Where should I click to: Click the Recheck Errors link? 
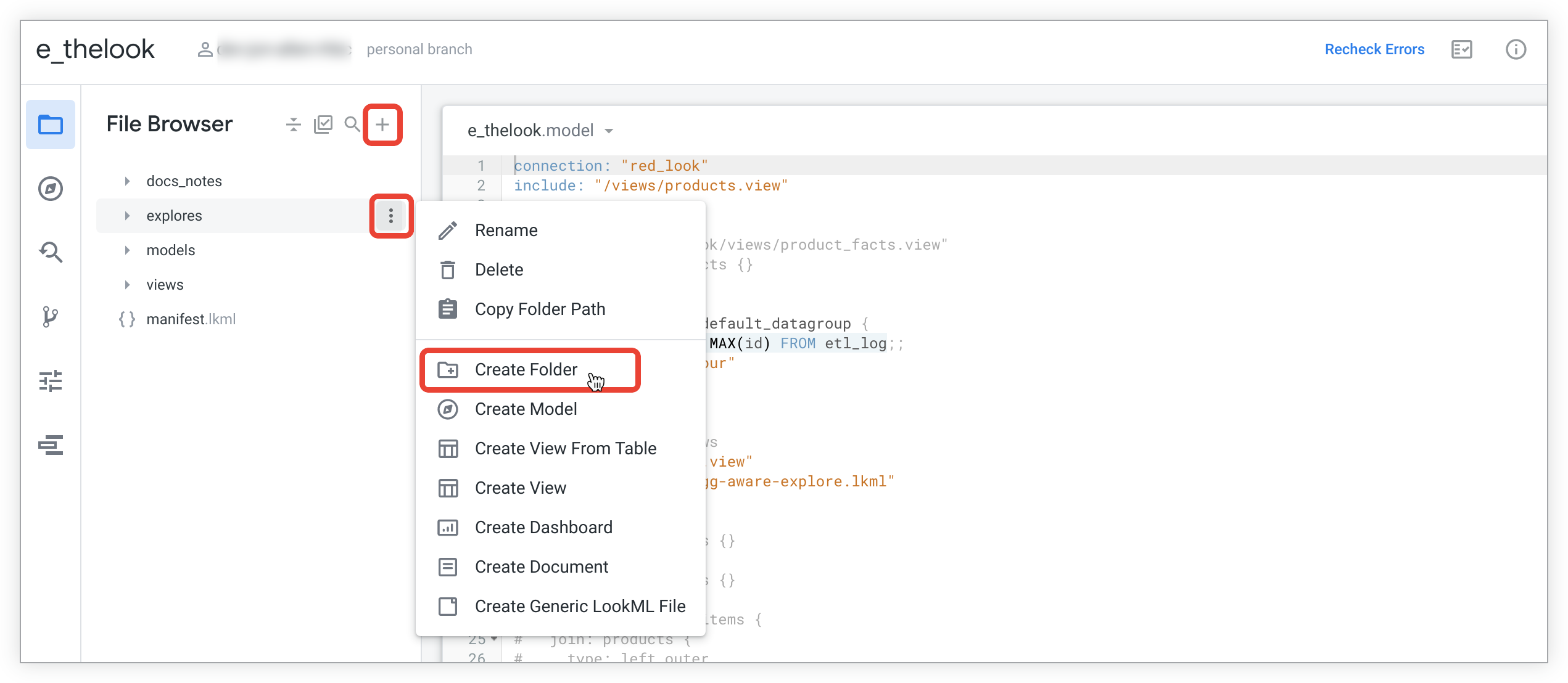coord(1374,49)
